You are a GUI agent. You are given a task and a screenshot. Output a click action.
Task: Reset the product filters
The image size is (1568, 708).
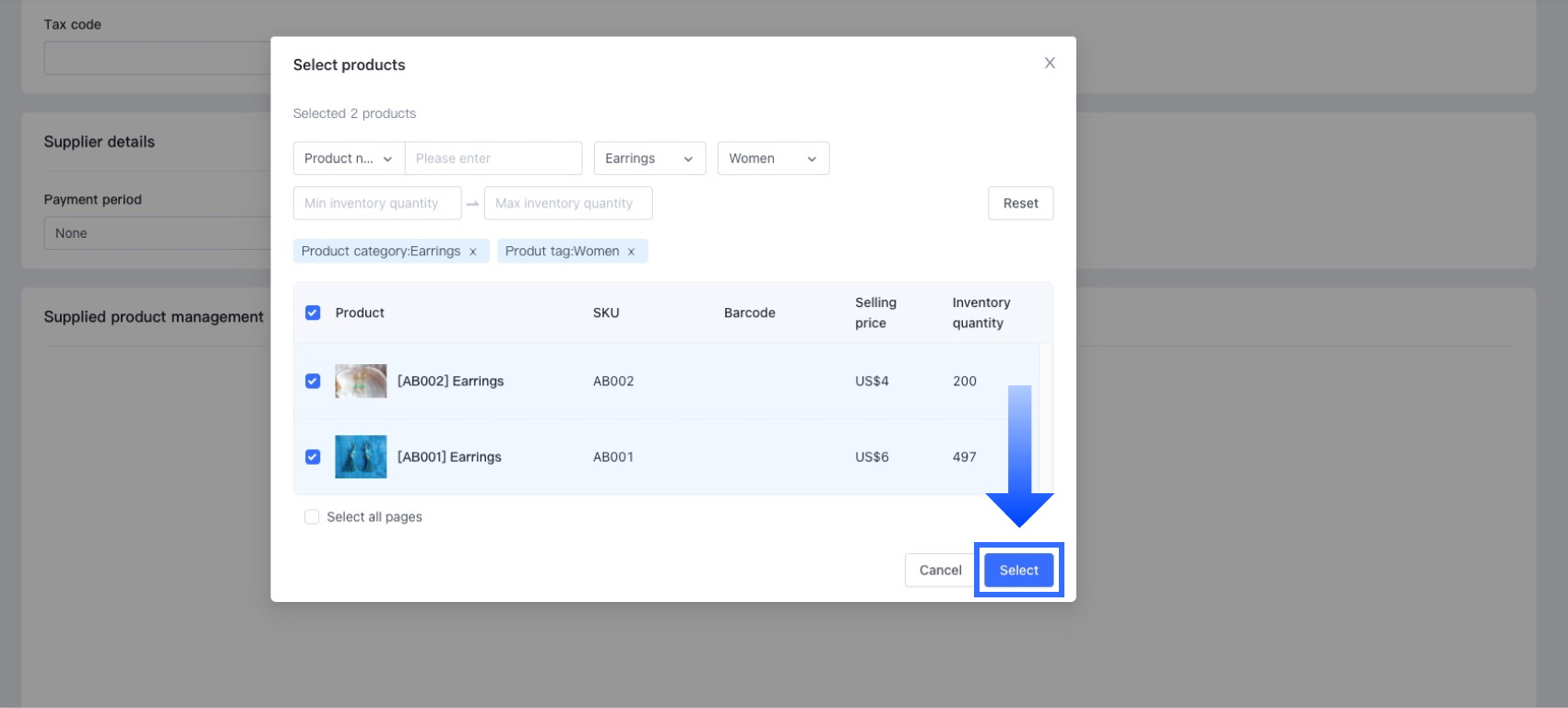(1020, 203)
